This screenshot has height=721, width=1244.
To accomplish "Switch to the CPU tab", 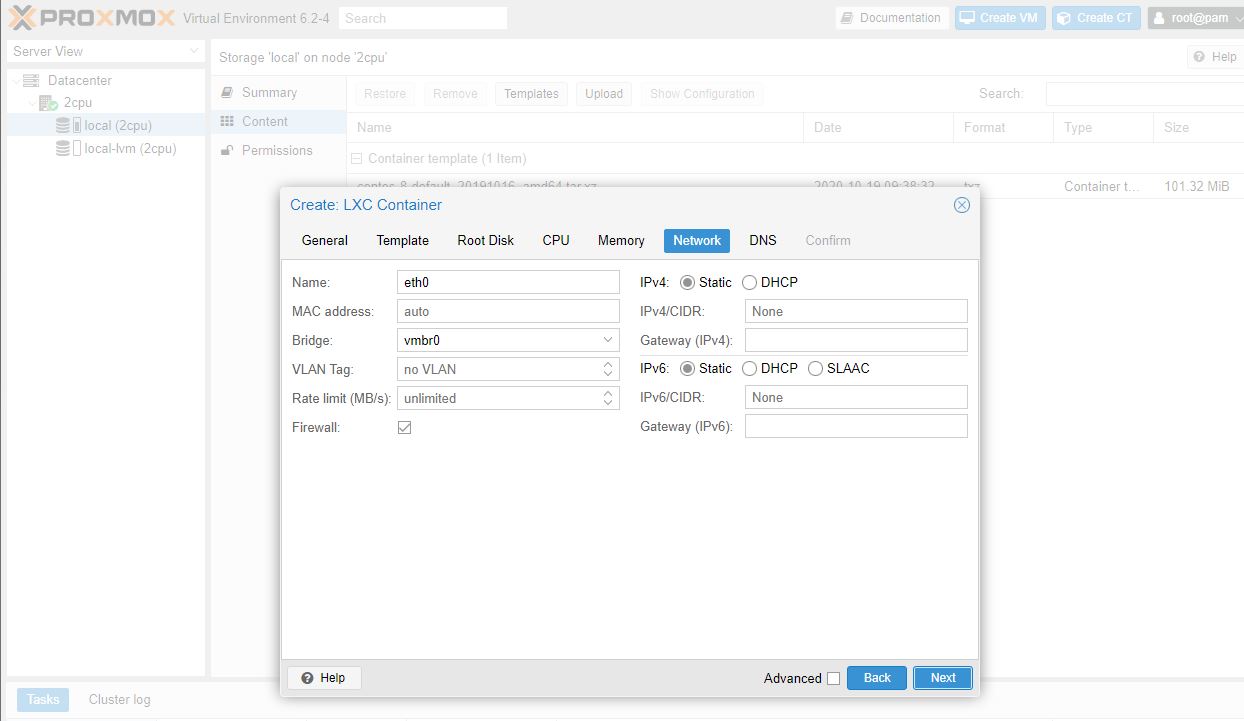I will [556, 240].
